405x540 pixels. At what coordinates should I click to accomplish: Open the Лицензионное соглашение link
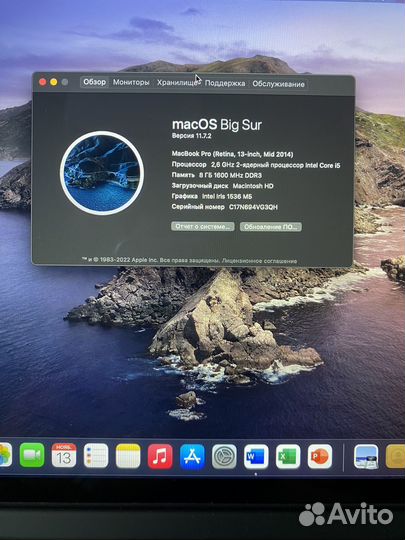click(x=259, y=261)
